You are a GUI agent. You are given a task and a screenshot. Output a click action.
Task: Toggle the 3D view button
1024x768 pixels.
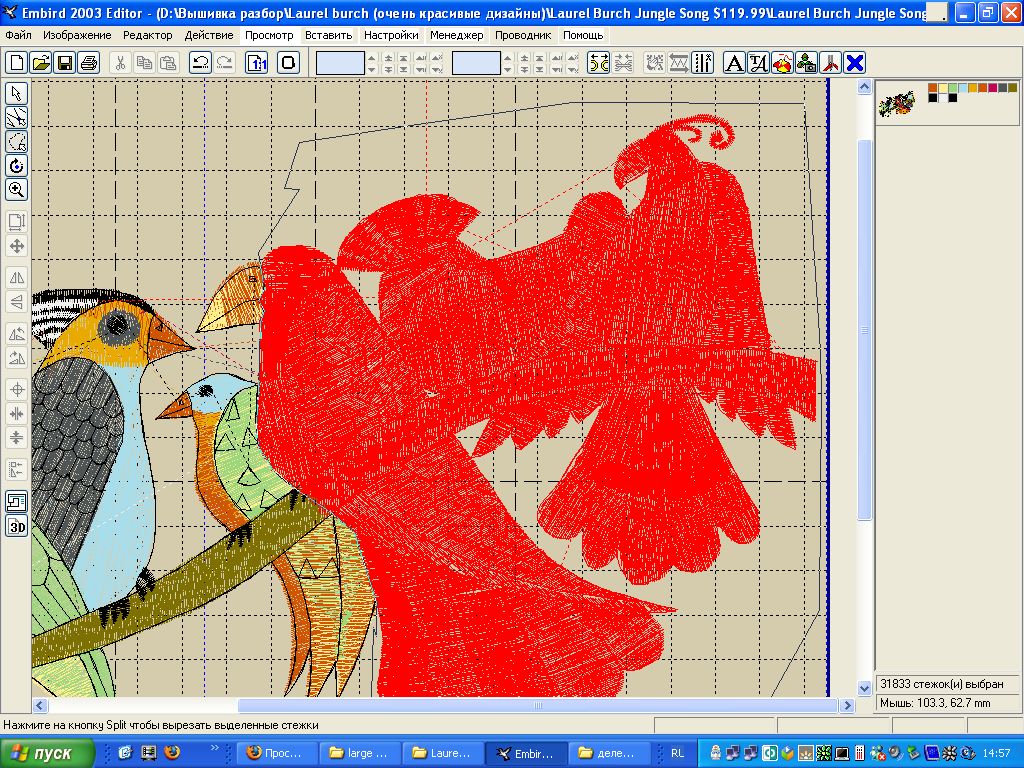(16, 526)
